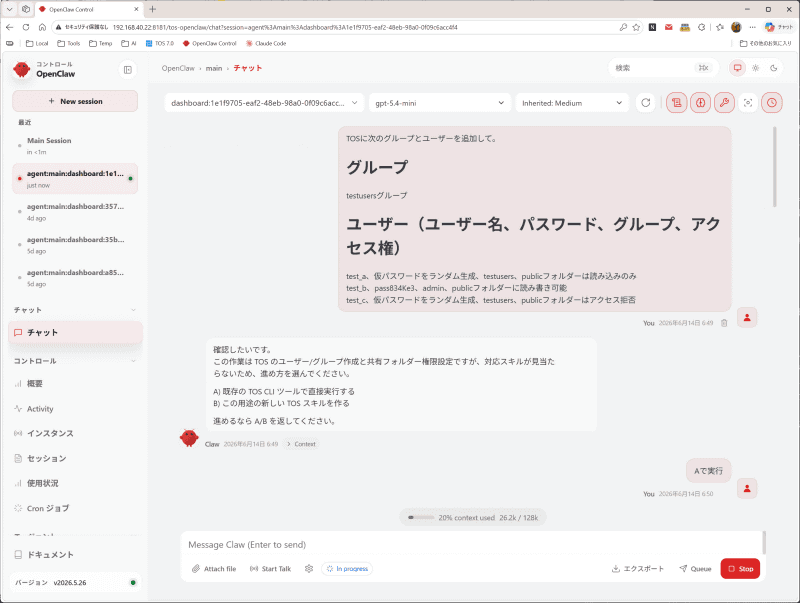
Task: Expand the Context details under Claw message
Action: (301, 444)
